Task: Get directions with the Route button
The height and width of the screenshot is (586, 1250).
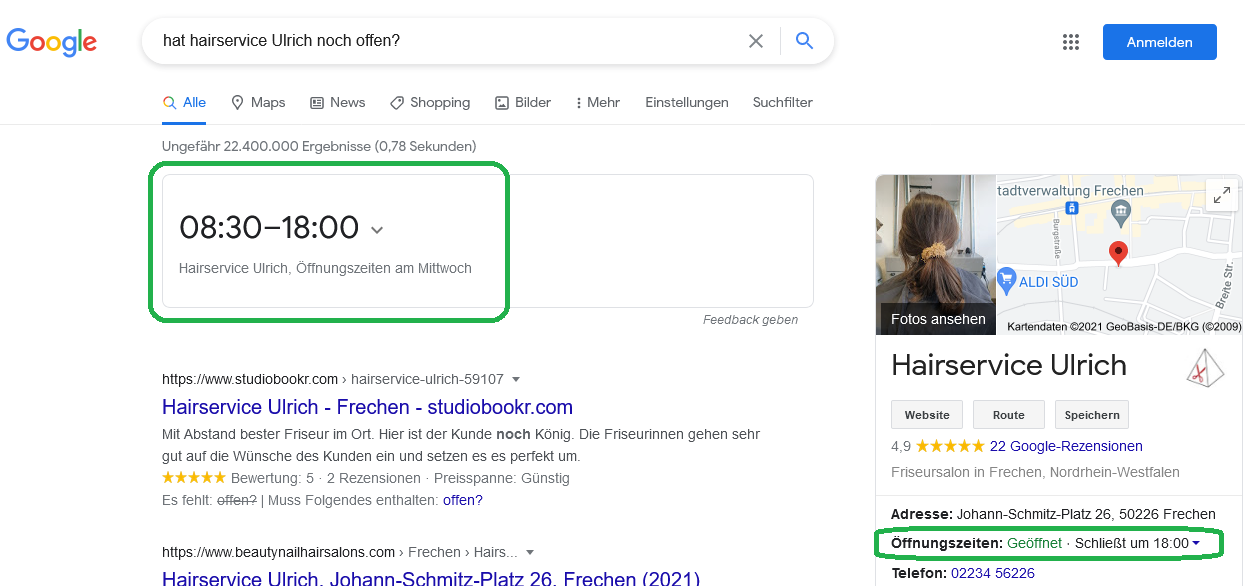Action: (x=1008, y=415)
